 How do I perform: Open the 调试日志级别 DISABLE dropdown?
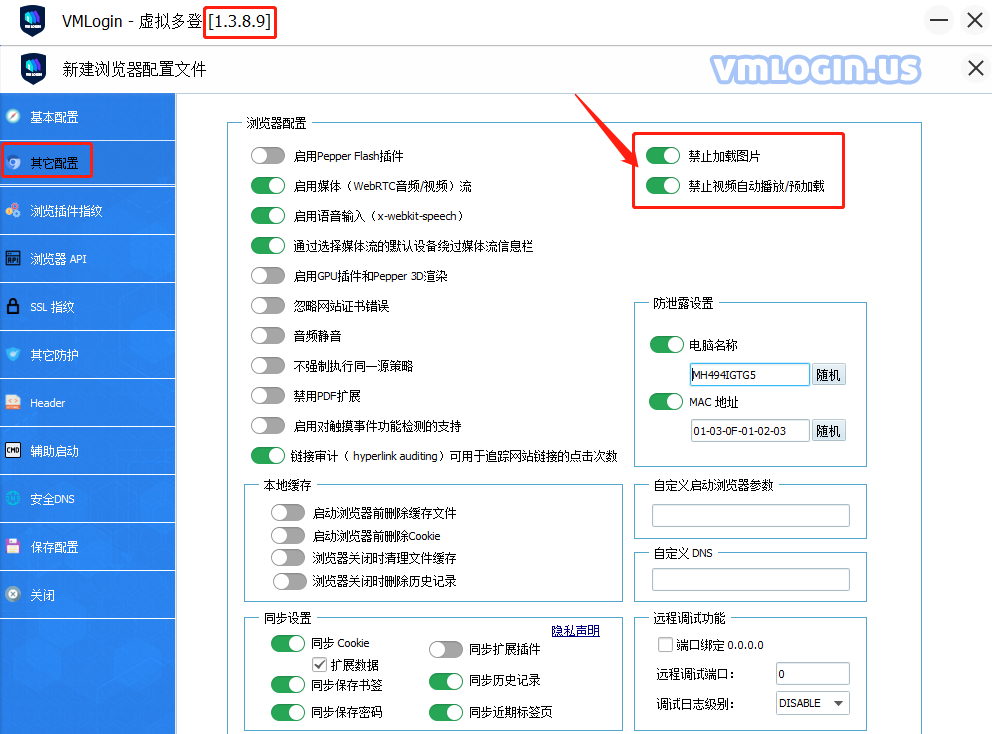tap(813, 703)
